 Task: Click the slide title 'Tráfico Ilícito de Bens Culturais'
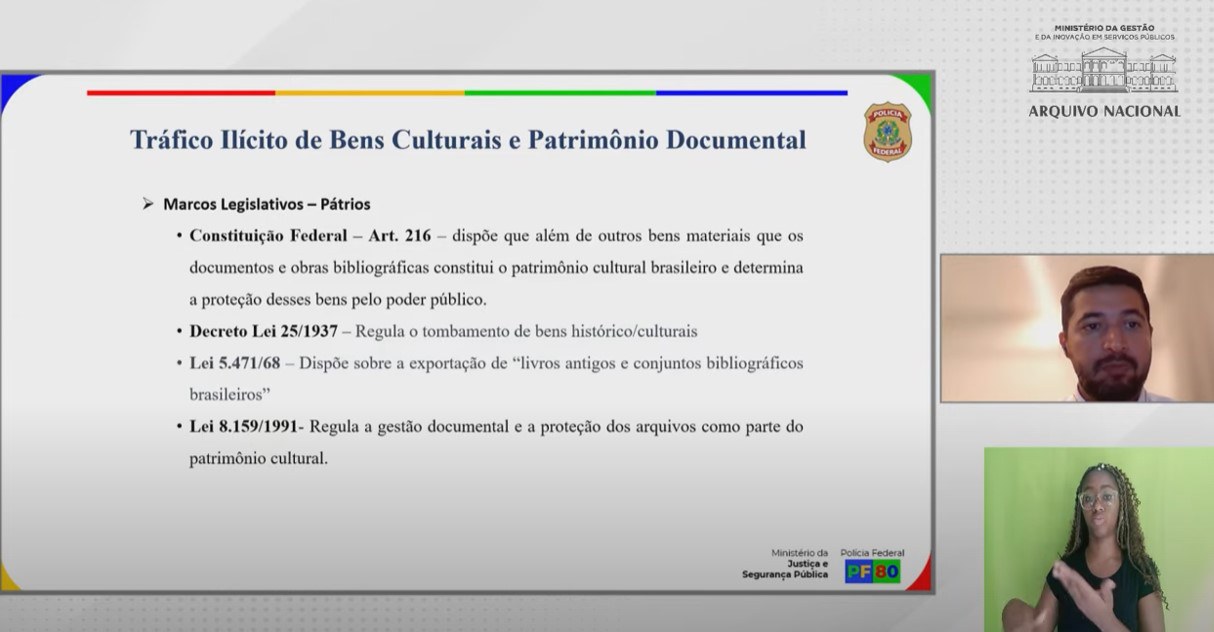467,140
